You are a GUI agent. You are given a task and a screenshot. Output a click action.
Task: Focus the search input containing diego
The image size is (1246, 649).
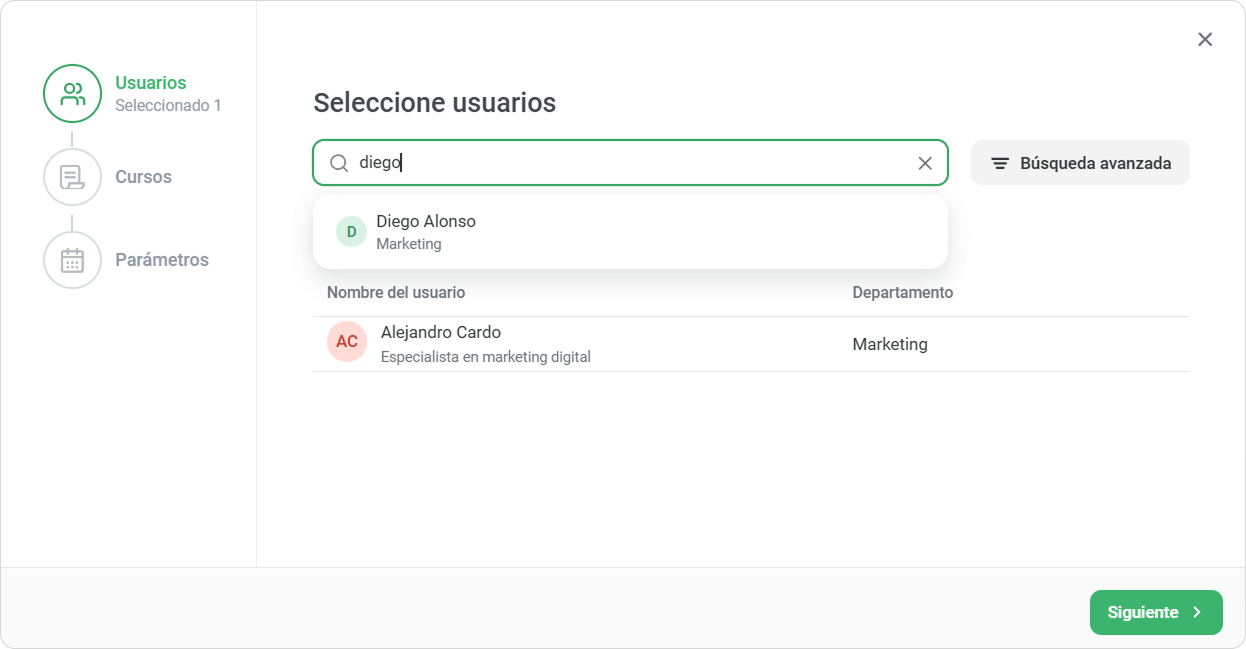[630, 163]
